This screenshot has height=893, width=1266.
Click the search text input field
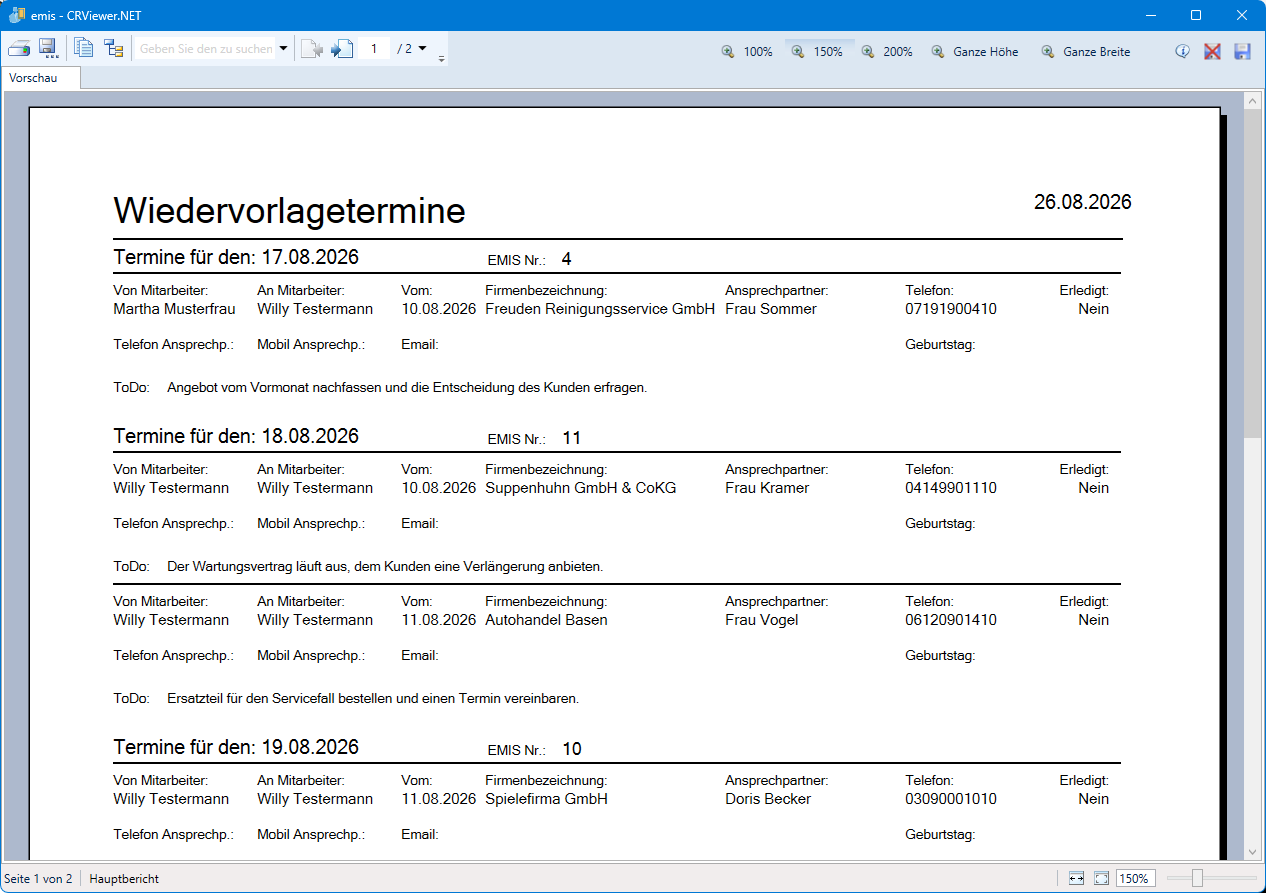click(x=206, y=48)
